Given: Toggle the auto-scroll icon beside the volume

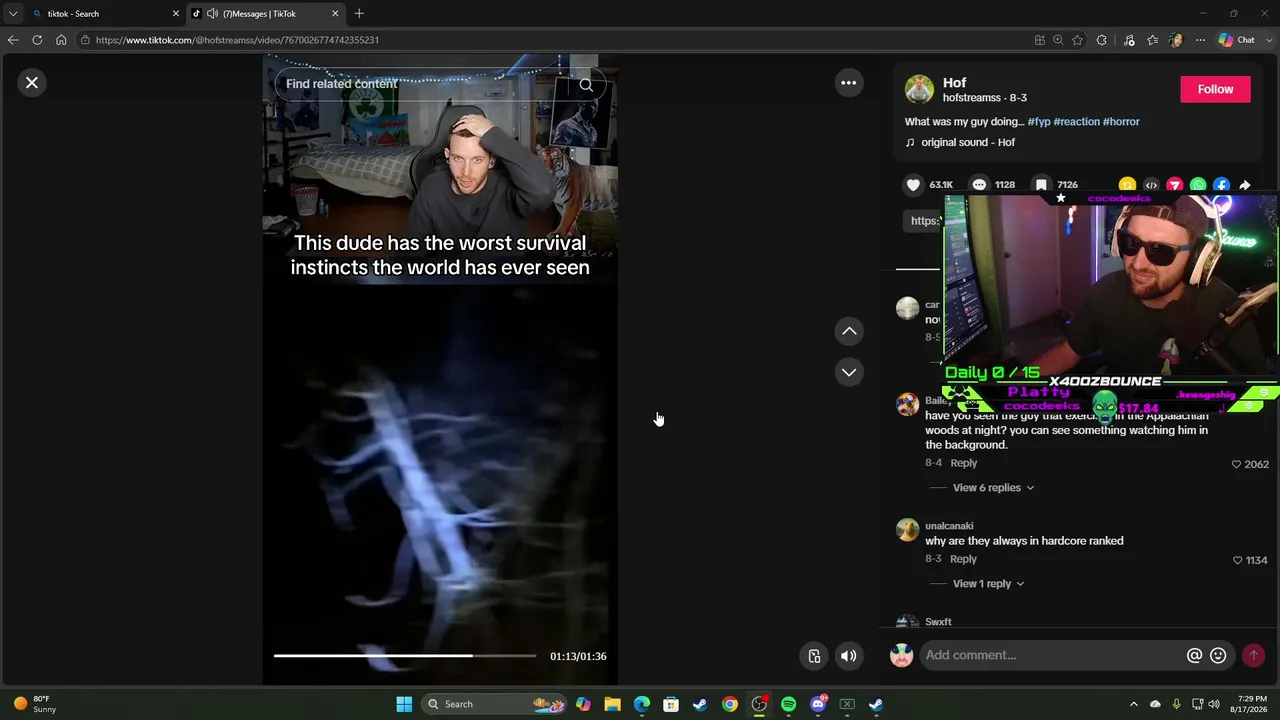Looking at the screenshot, I should tap(814, 656).
